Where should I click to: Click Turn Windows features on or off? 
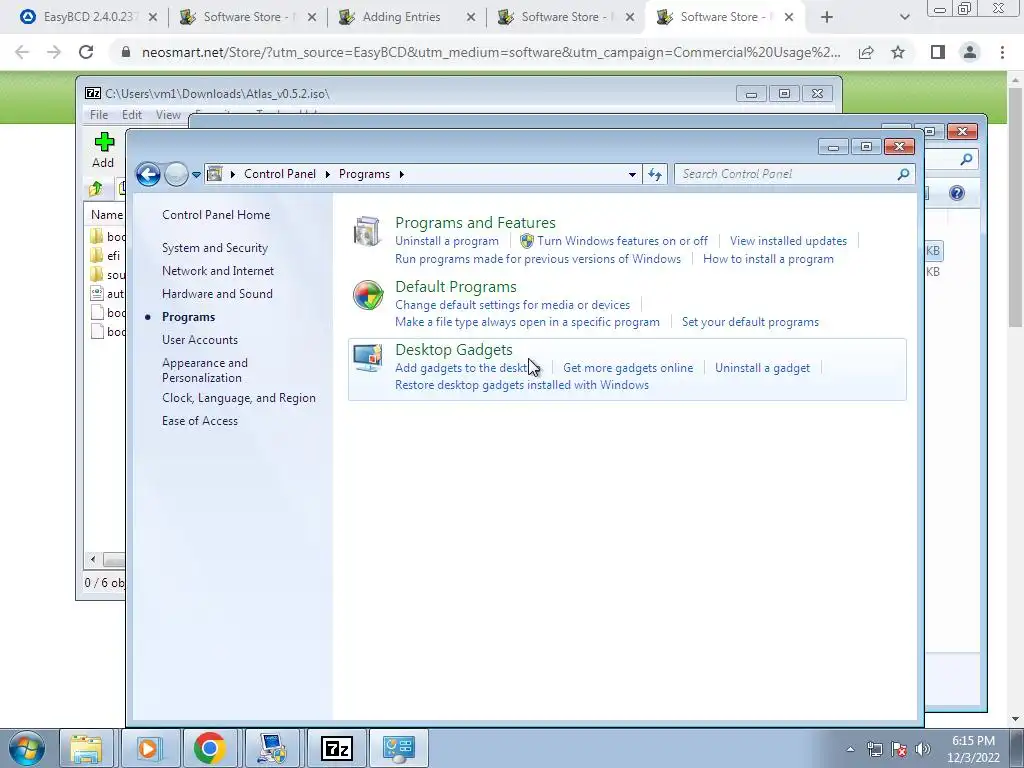622,241
